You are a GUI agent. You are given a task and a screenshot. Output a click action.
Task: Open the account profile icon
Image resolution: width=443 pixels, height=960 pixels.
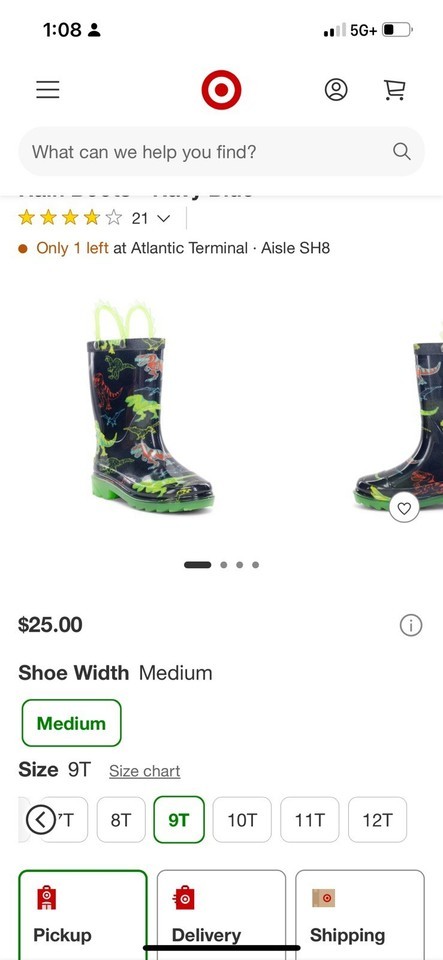tap(336, 89)
